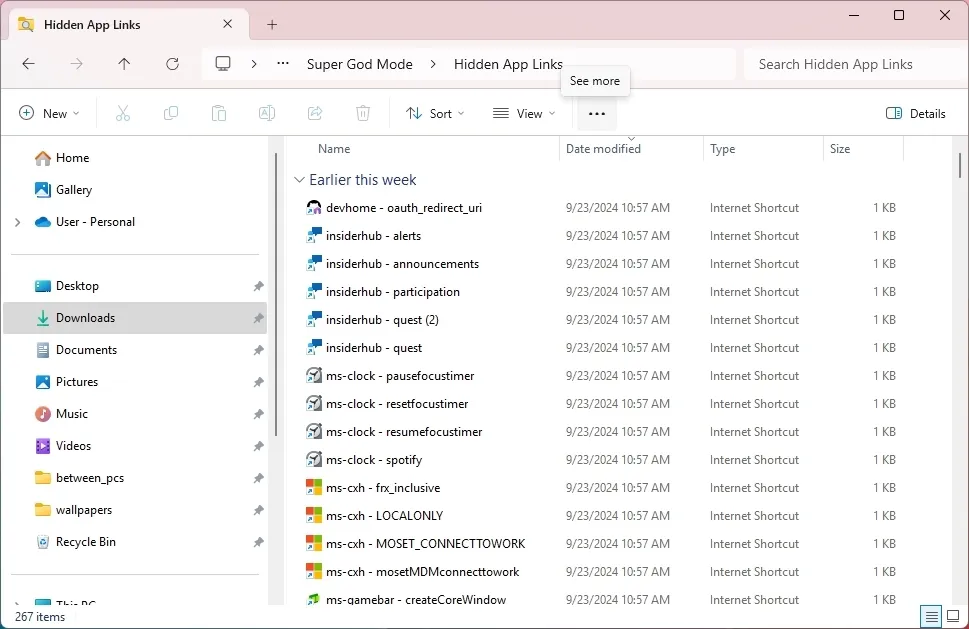Collapse the Earlier this week group

coord(299,180)
